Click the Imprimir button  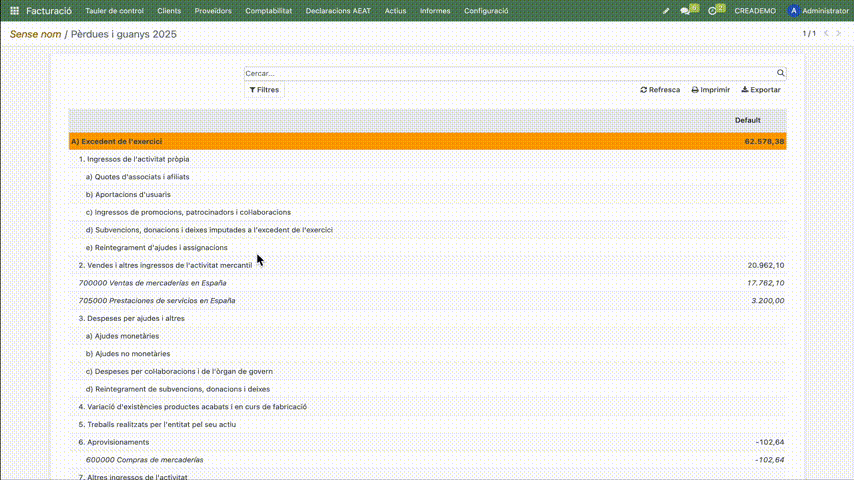tap(710, 90)
